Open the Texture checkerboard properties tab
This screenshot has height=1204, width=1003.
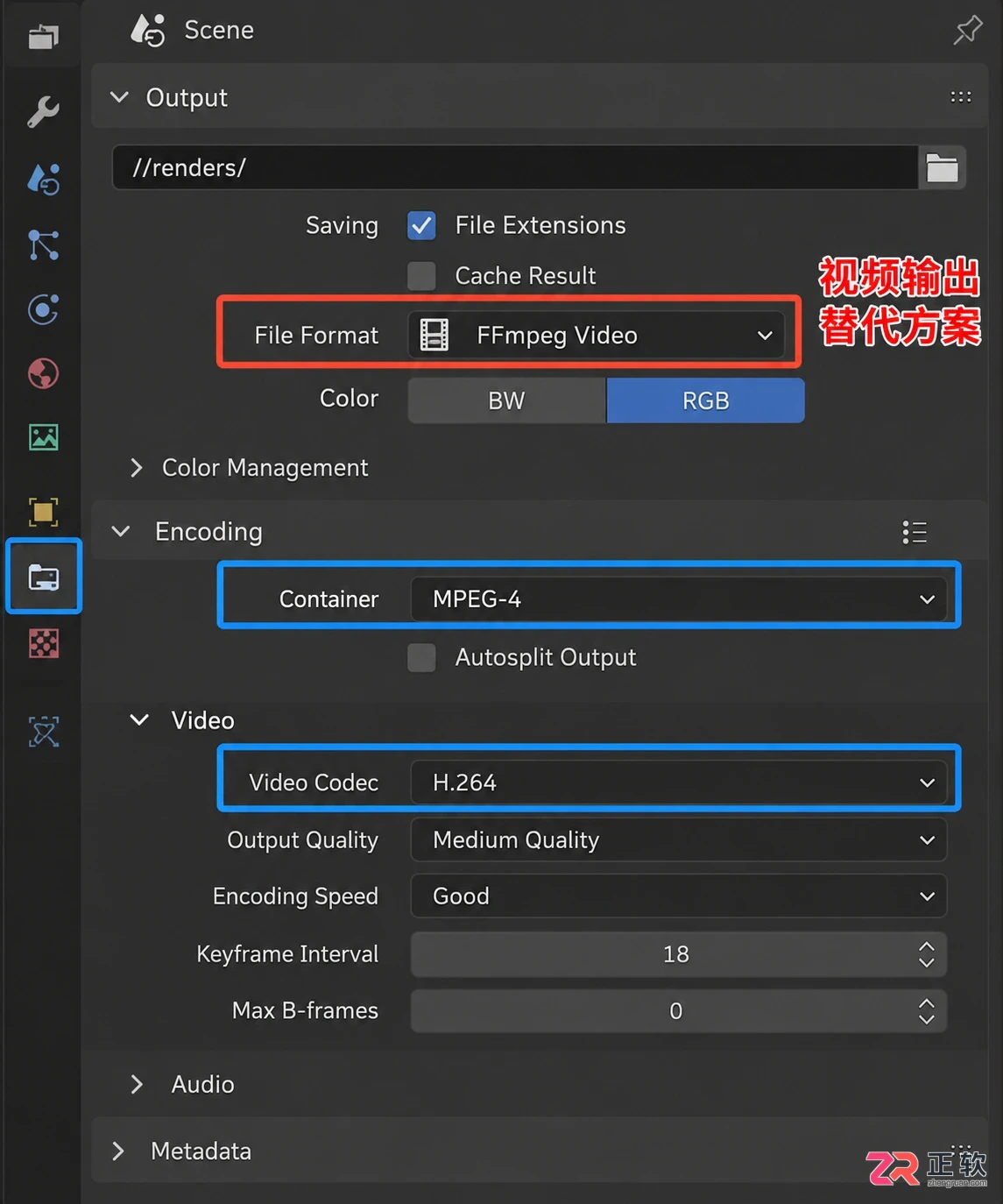click(x=44, y=644)
